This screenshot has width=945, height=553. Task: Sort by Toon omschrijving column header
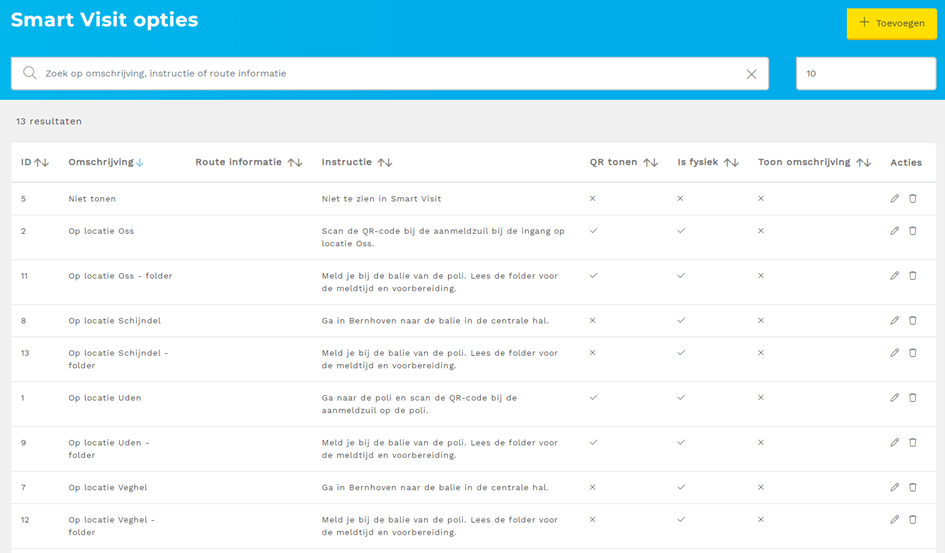coord(814,162)
